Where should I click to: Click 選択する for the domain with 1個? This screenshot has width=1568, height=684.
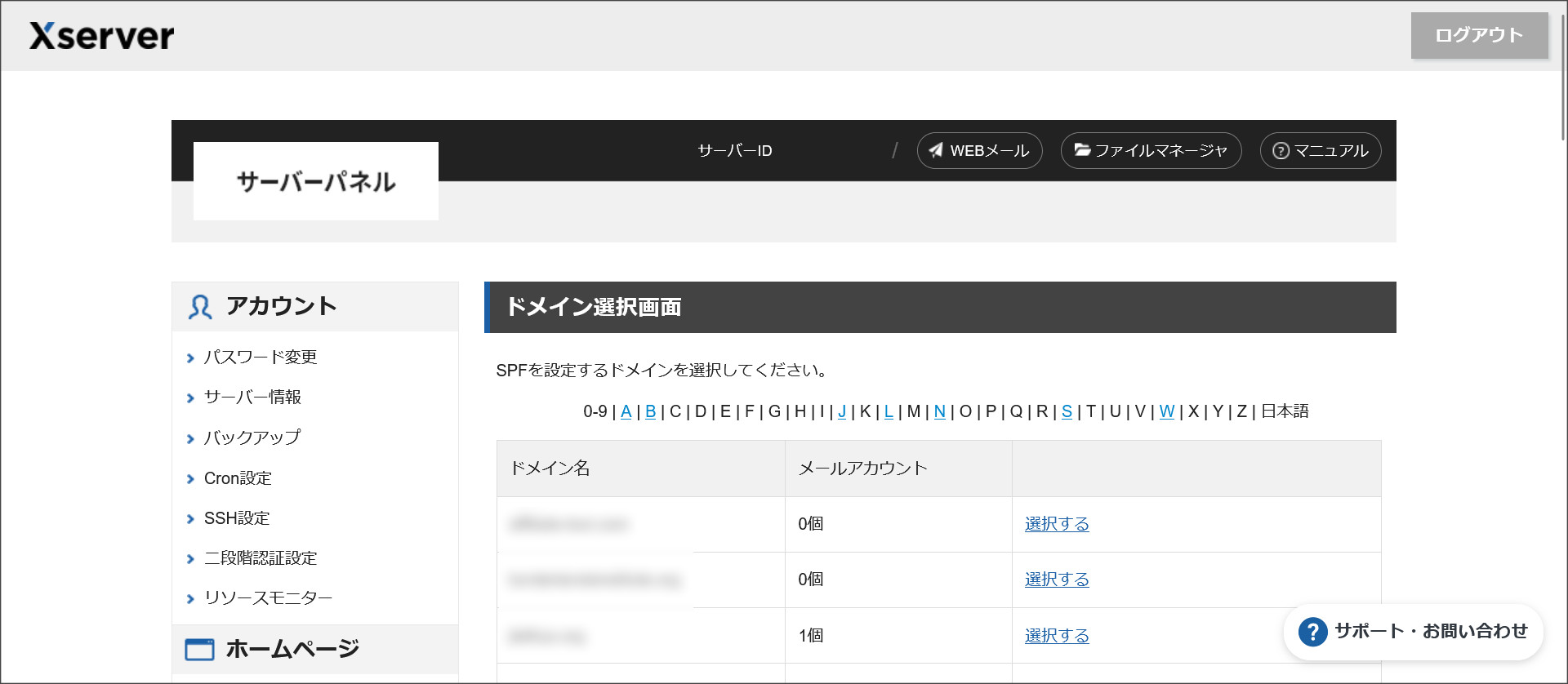1057,636
